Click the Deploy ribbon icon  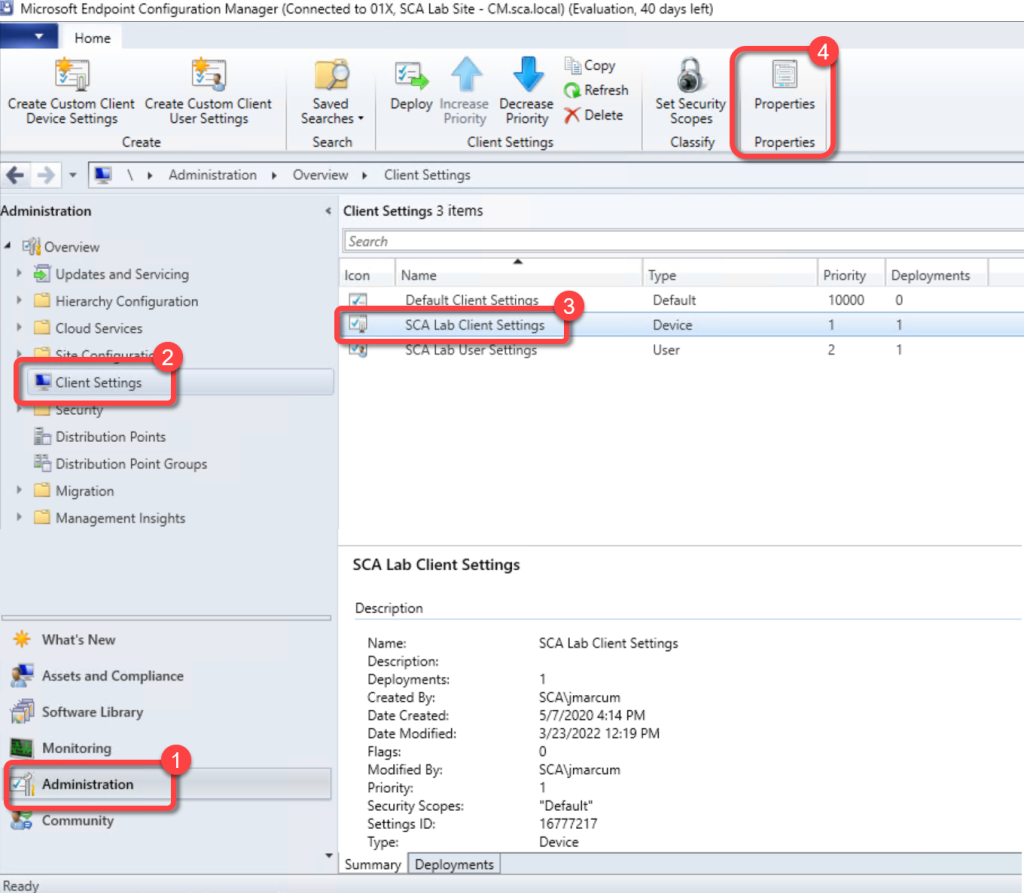point(410,78)
